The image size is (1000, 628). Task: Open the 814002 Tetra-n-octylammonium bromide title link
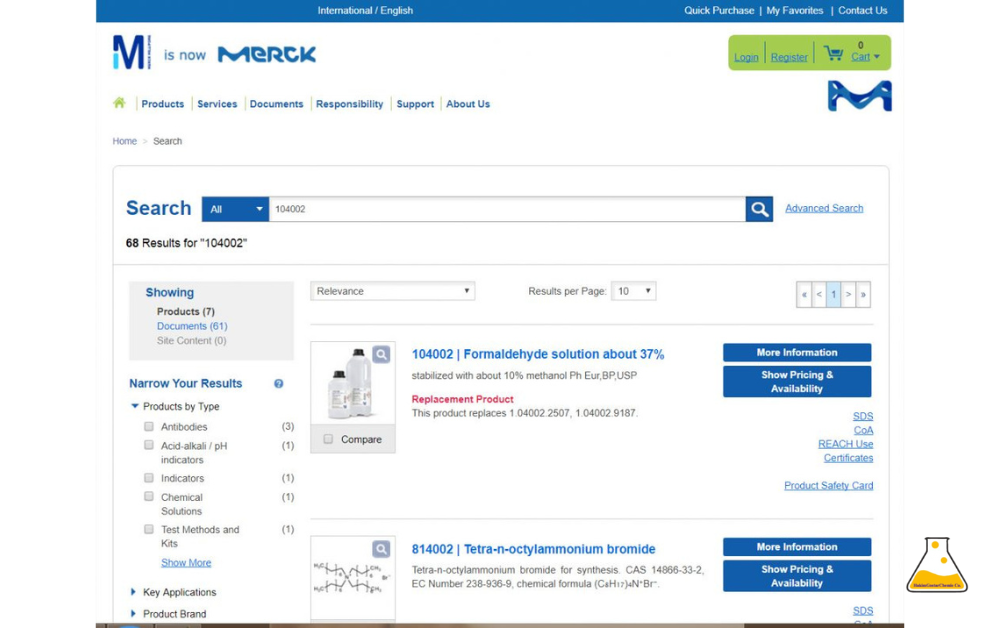pyautogui.click(x=533, y=549)
